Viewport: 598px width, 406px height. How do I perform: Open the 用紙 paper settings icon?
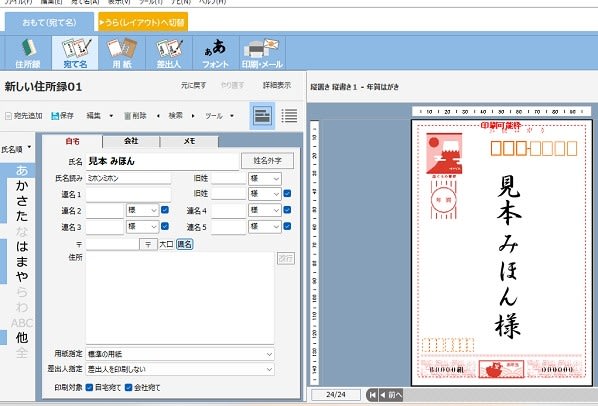122,53
